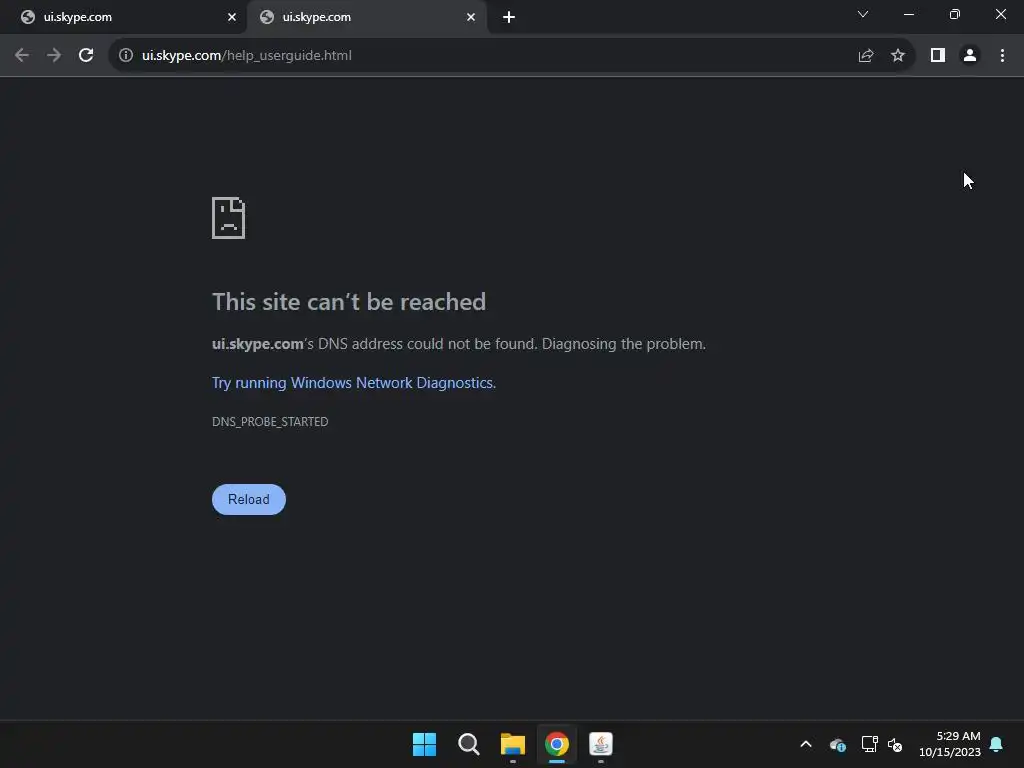Open notifications bell icon
Viewport: 1024px width, 768px height.
(x=997, y=744)
